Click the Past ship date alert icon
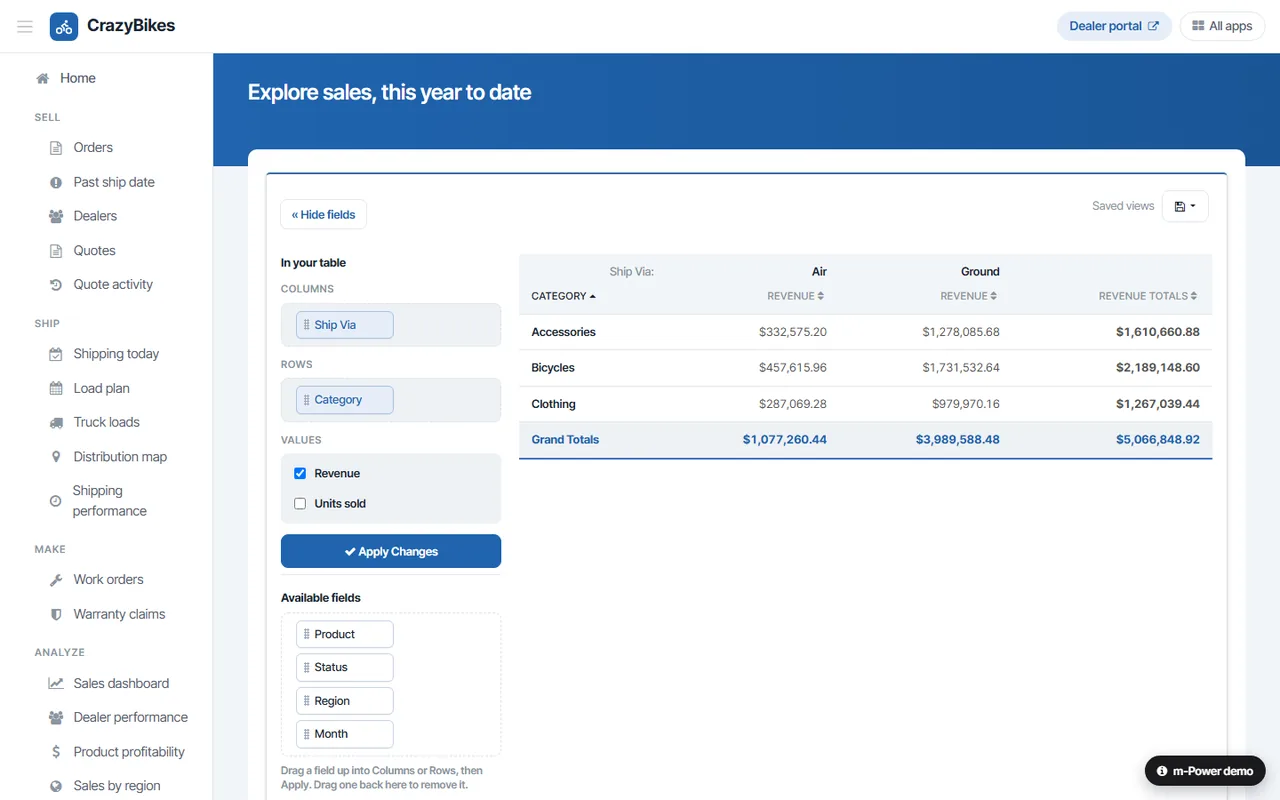Viewport: 1280px width, 800px height. coord(56,182)
